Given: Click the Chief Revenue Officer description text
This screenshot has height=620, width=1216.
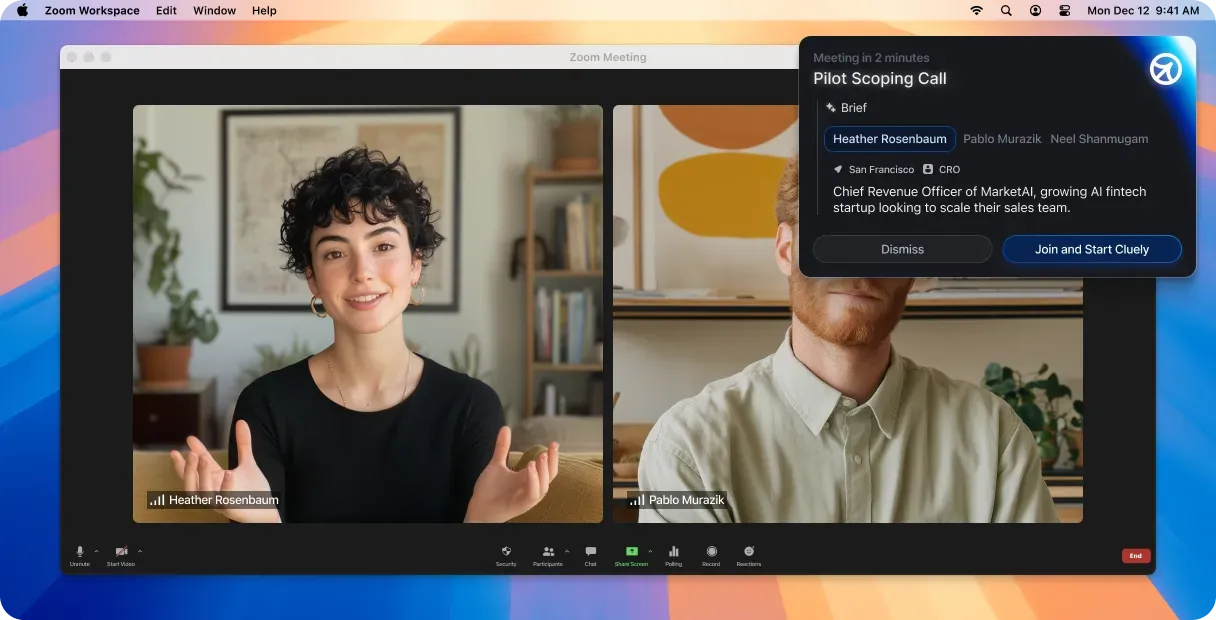Looking at the screenshot, I should (990, 199).
